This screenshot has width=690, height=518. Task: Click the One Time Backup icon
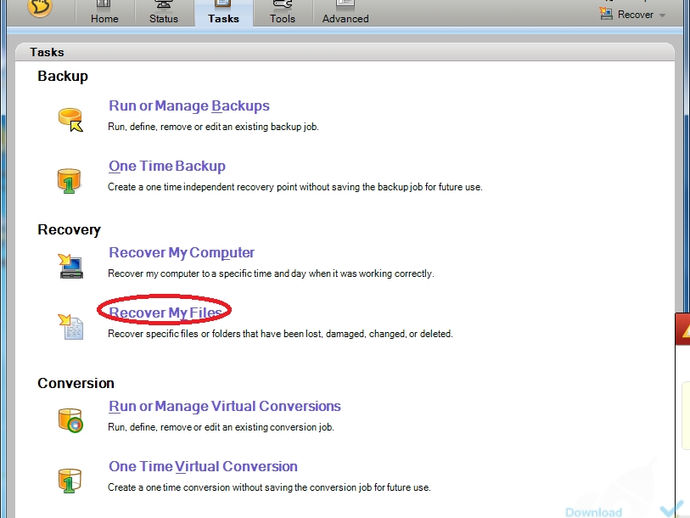click(x=69, y=181)
